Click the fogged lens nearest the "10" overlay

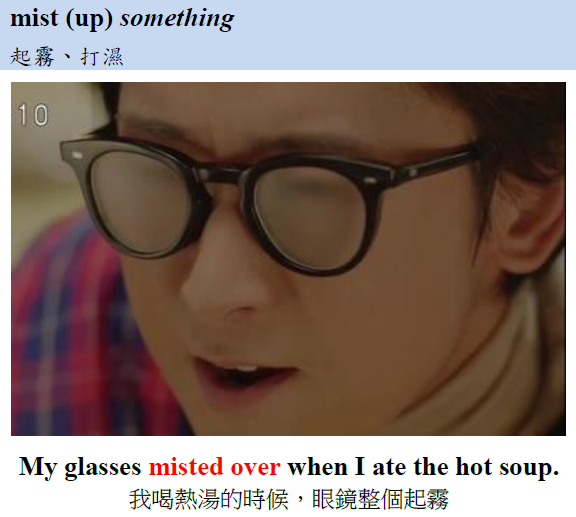140,202
